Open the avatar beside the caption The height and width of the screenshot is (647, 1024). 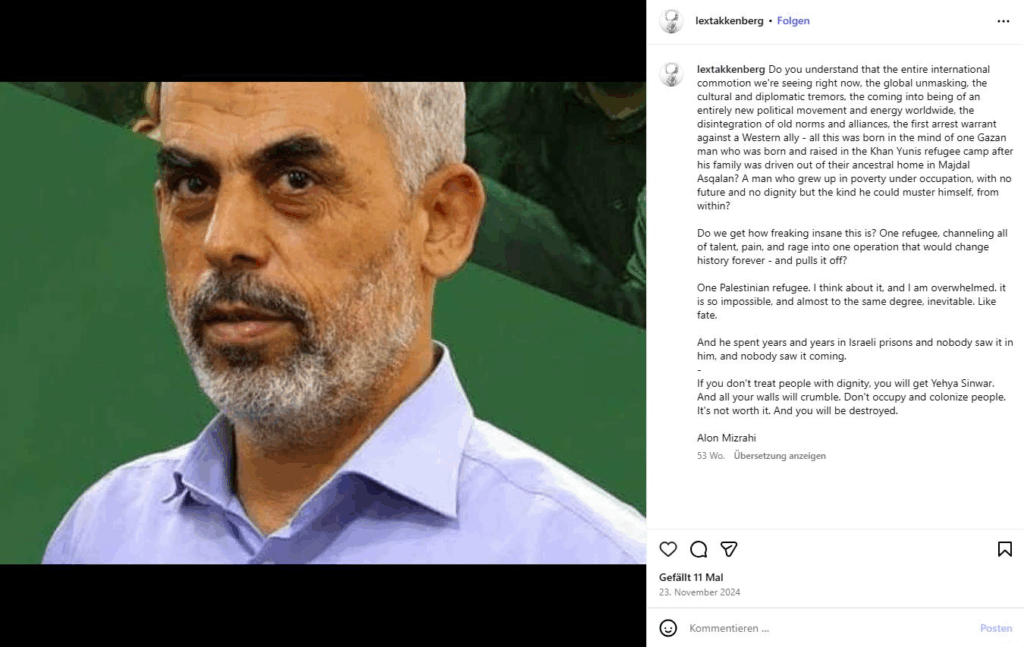(671, 74)
